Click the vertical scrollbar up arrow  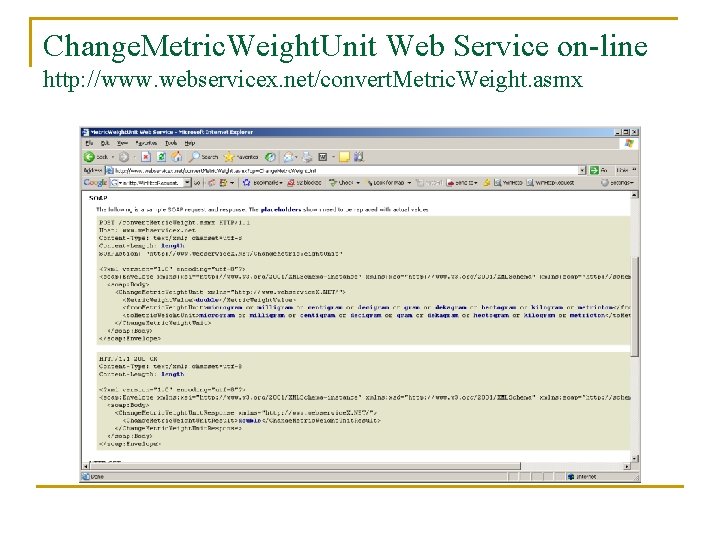pos(635,195)
